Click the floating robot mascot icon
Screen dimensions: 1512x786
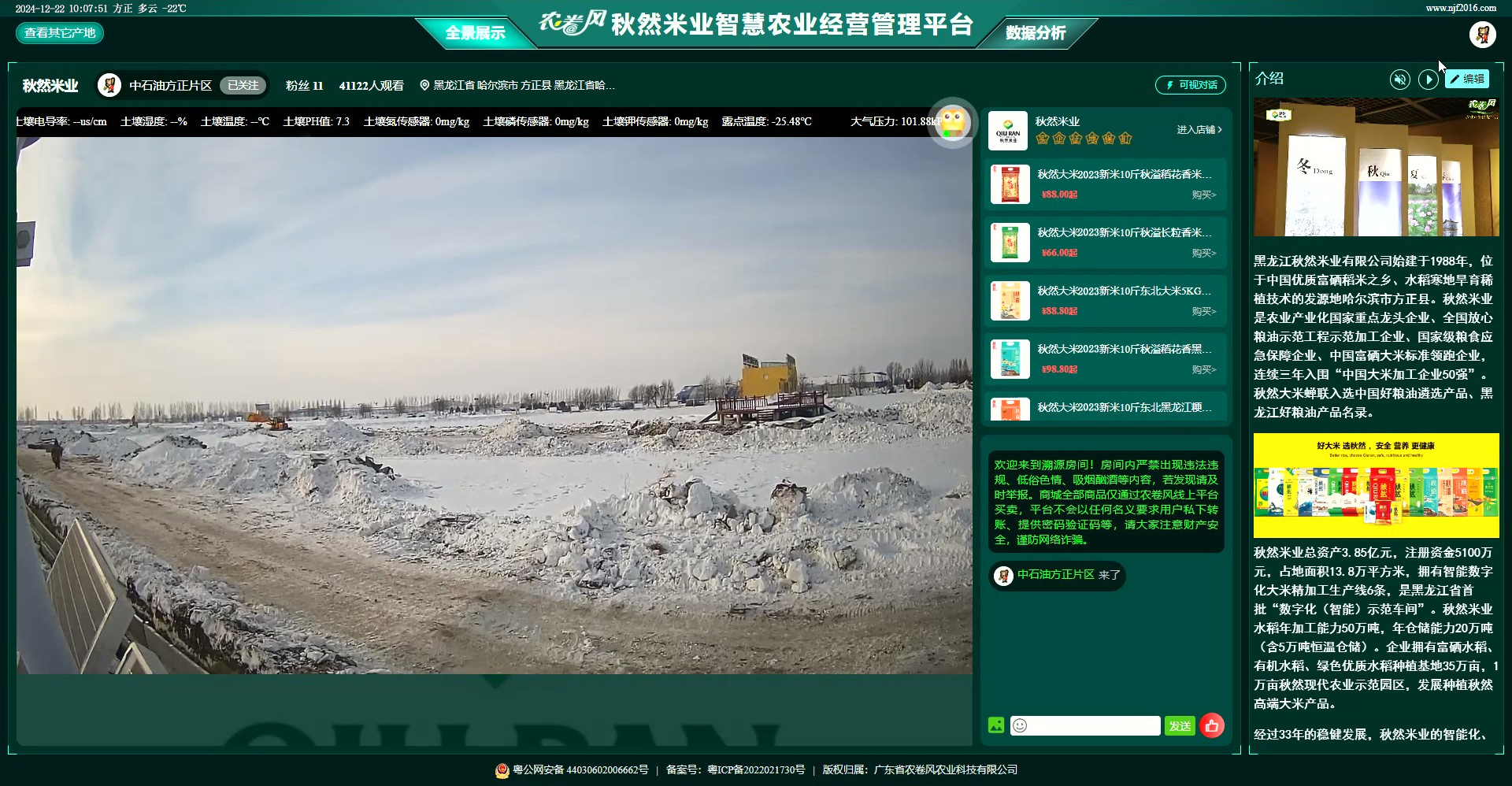pyautogui.click(x=952, y=123)
